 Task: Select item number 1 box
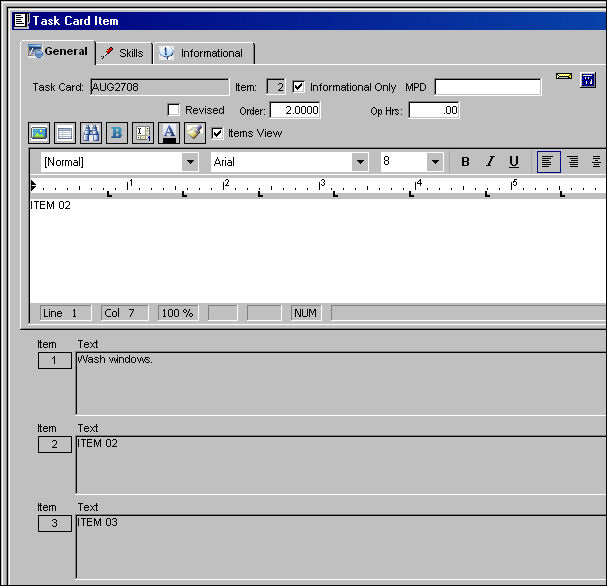[x=55, y=360]
